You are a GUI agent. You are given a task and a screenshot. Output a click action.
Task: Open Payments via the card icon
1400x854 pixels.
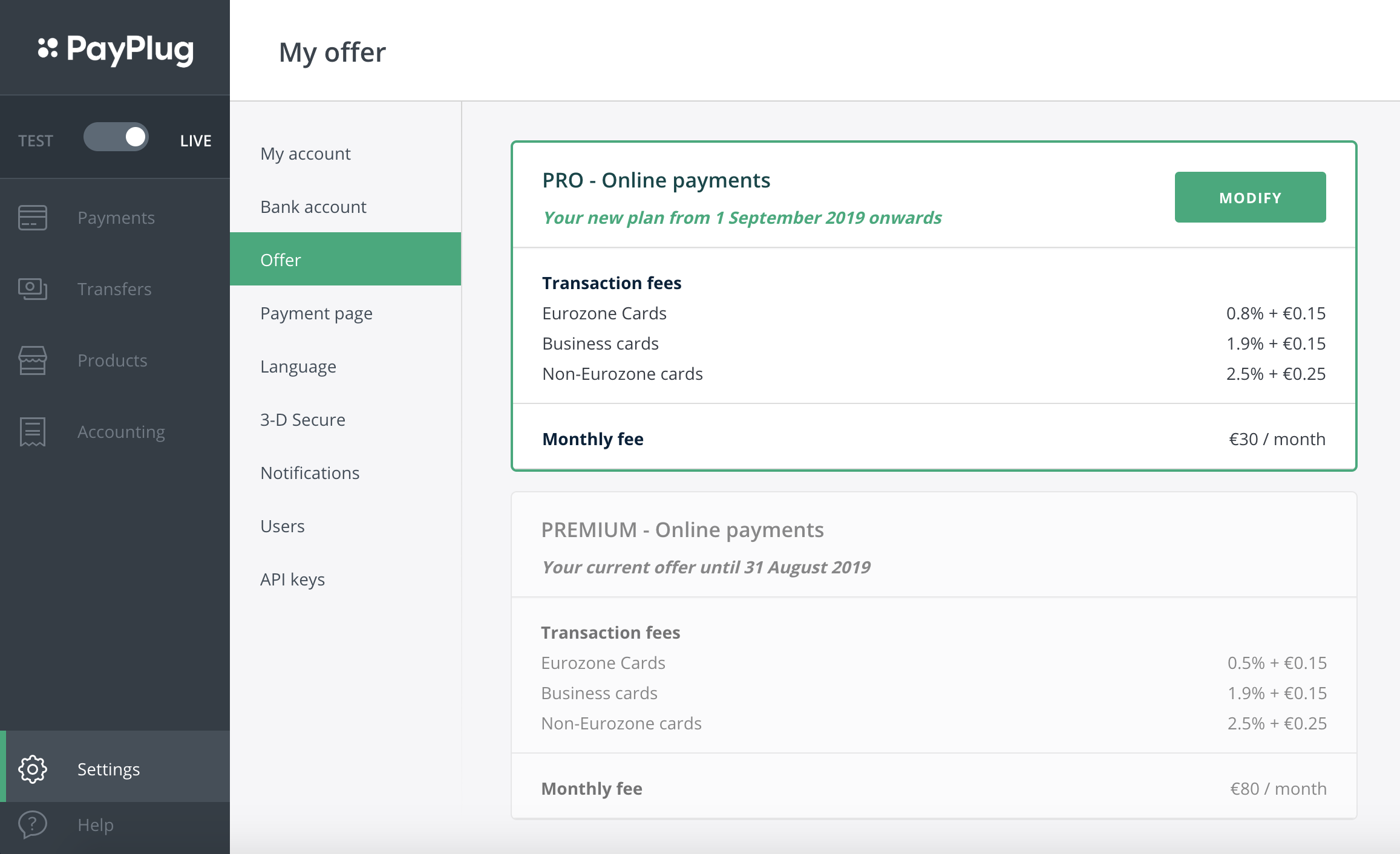coord(33,218)
